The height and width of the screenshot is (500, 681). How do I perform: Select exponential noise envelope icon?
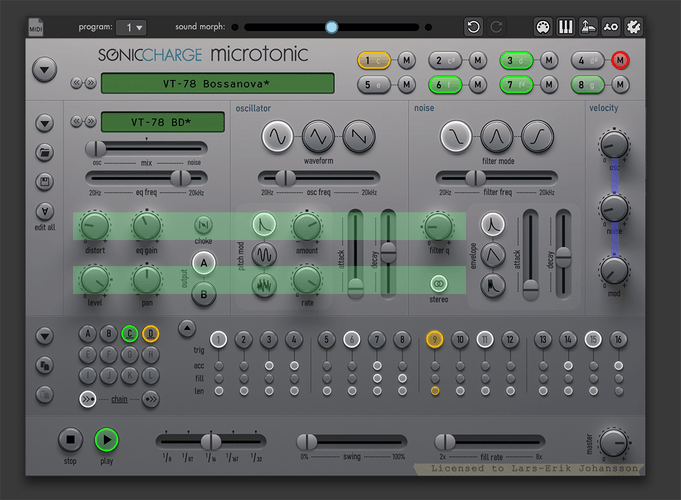tap(493, 225)
